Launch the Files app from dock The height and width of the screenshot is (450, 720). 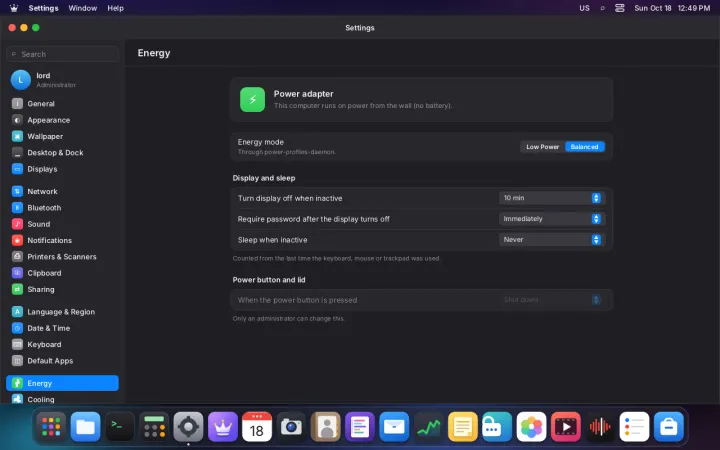[85, 427]
